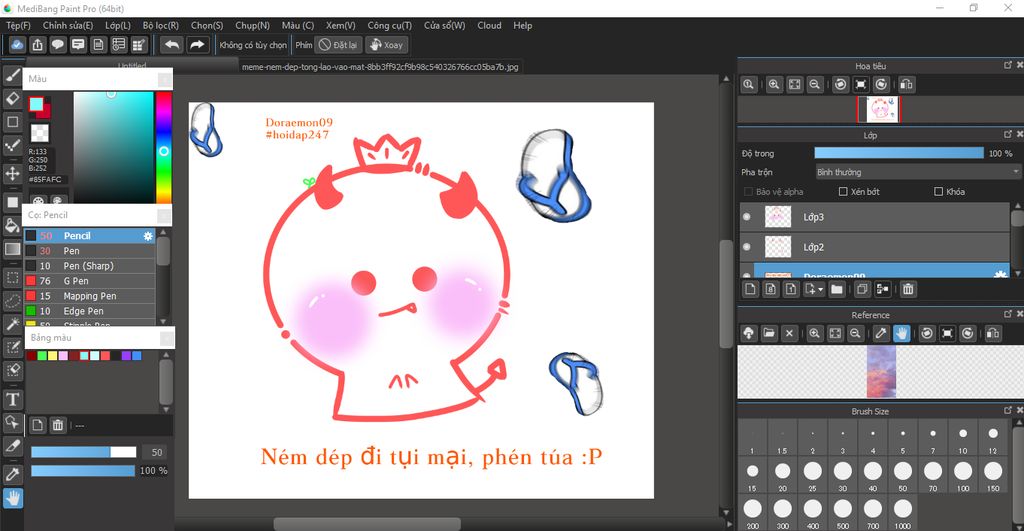
Task: Open the Bộ lọc(R) menu
Action: (161, 25)
